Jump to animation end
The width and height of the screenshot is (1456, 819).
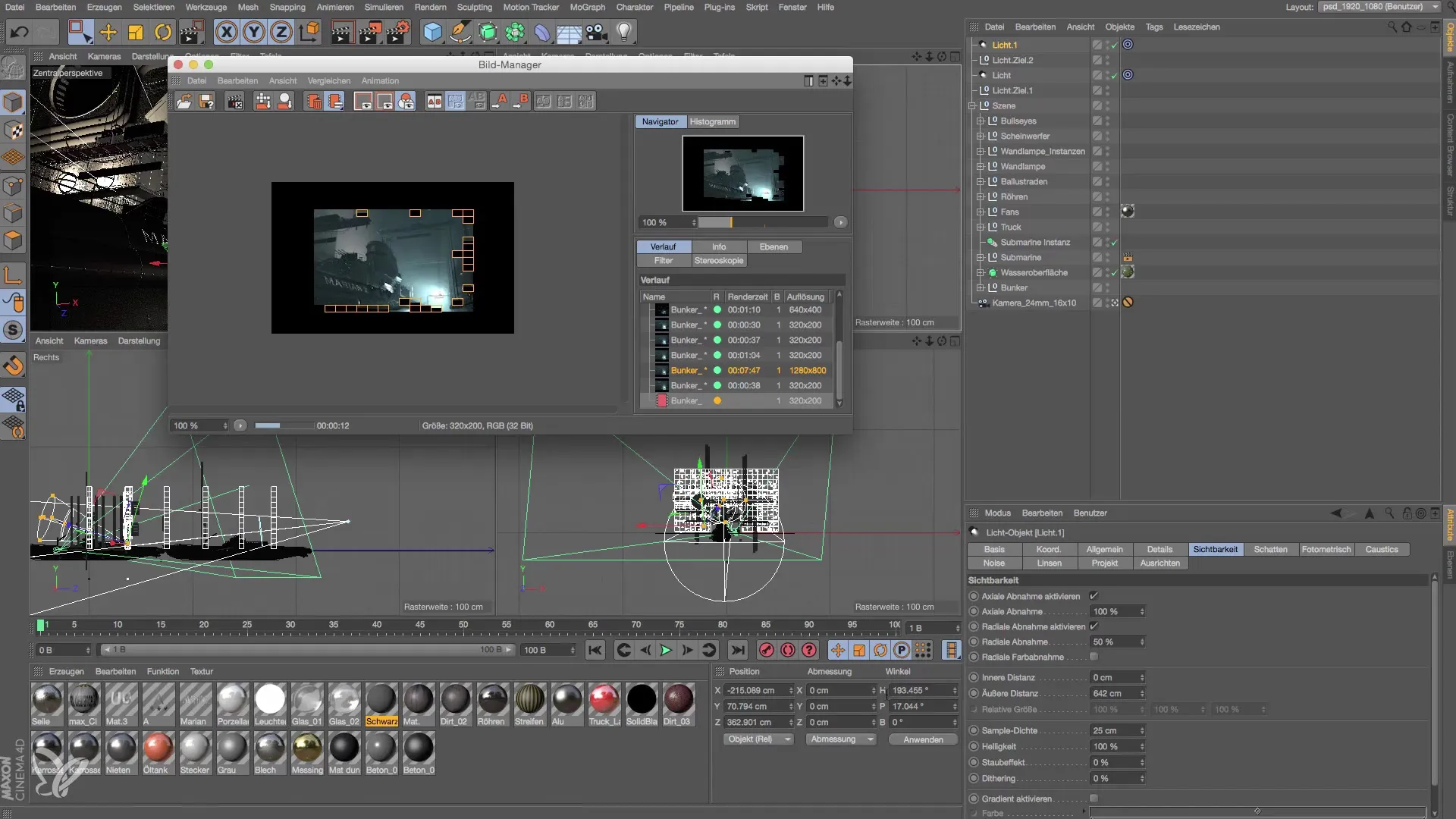(737, 650)
